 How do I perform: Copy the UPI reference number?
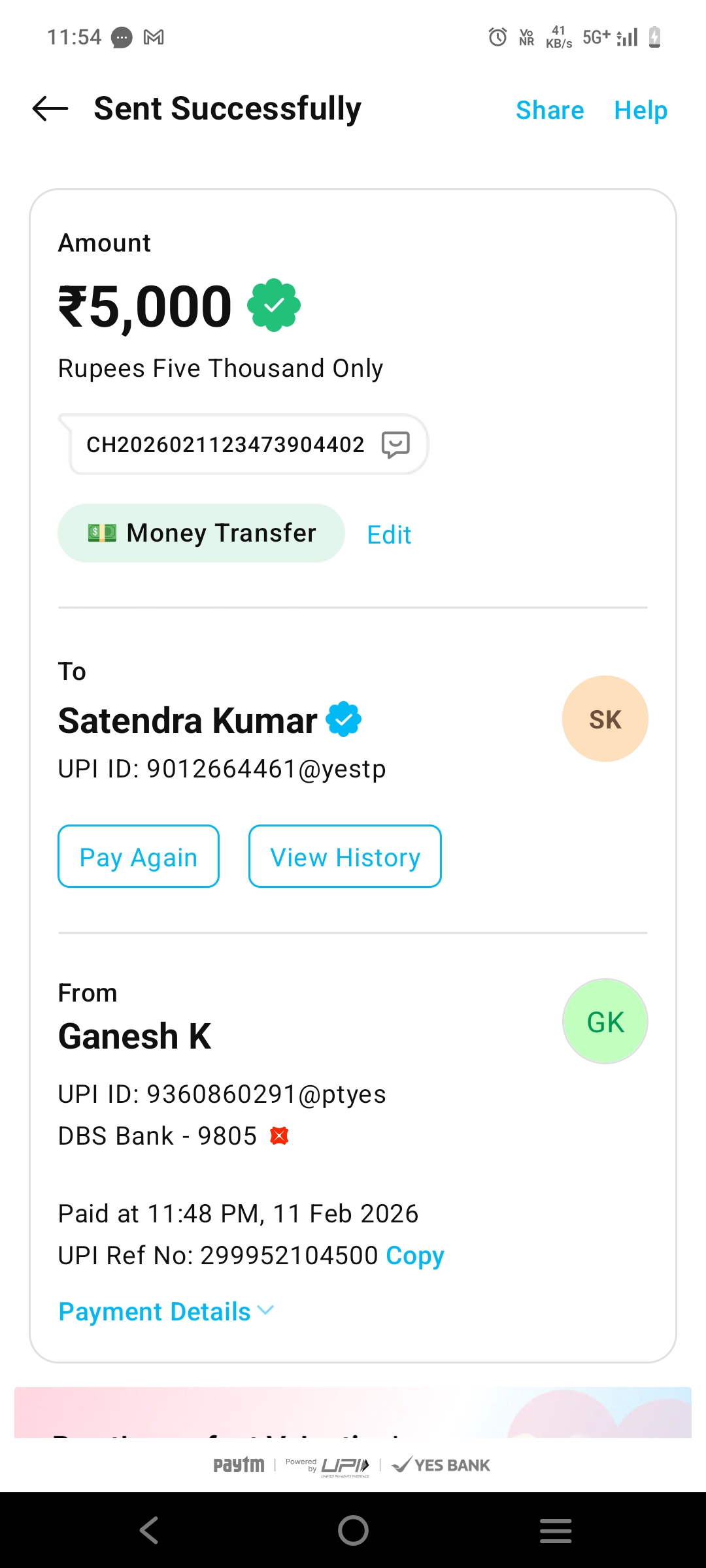pyautogui.click(x=414, y=1255)
